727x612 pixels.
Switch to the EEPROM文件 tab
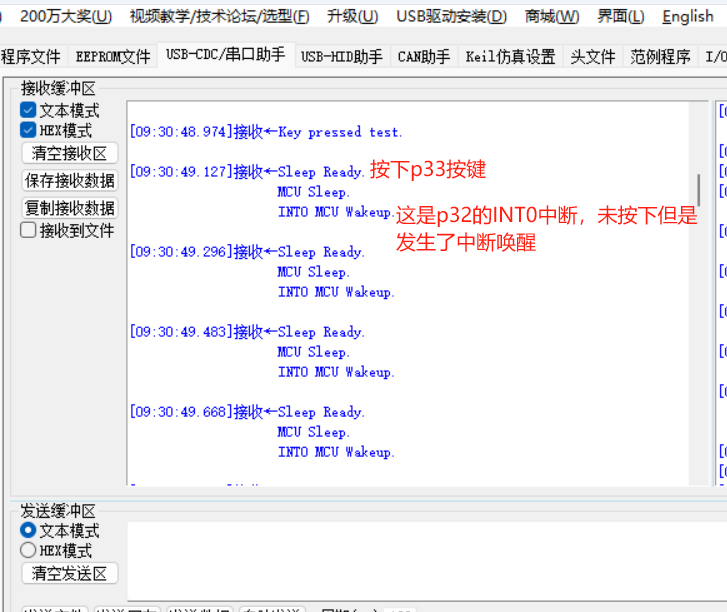[113, 57]
